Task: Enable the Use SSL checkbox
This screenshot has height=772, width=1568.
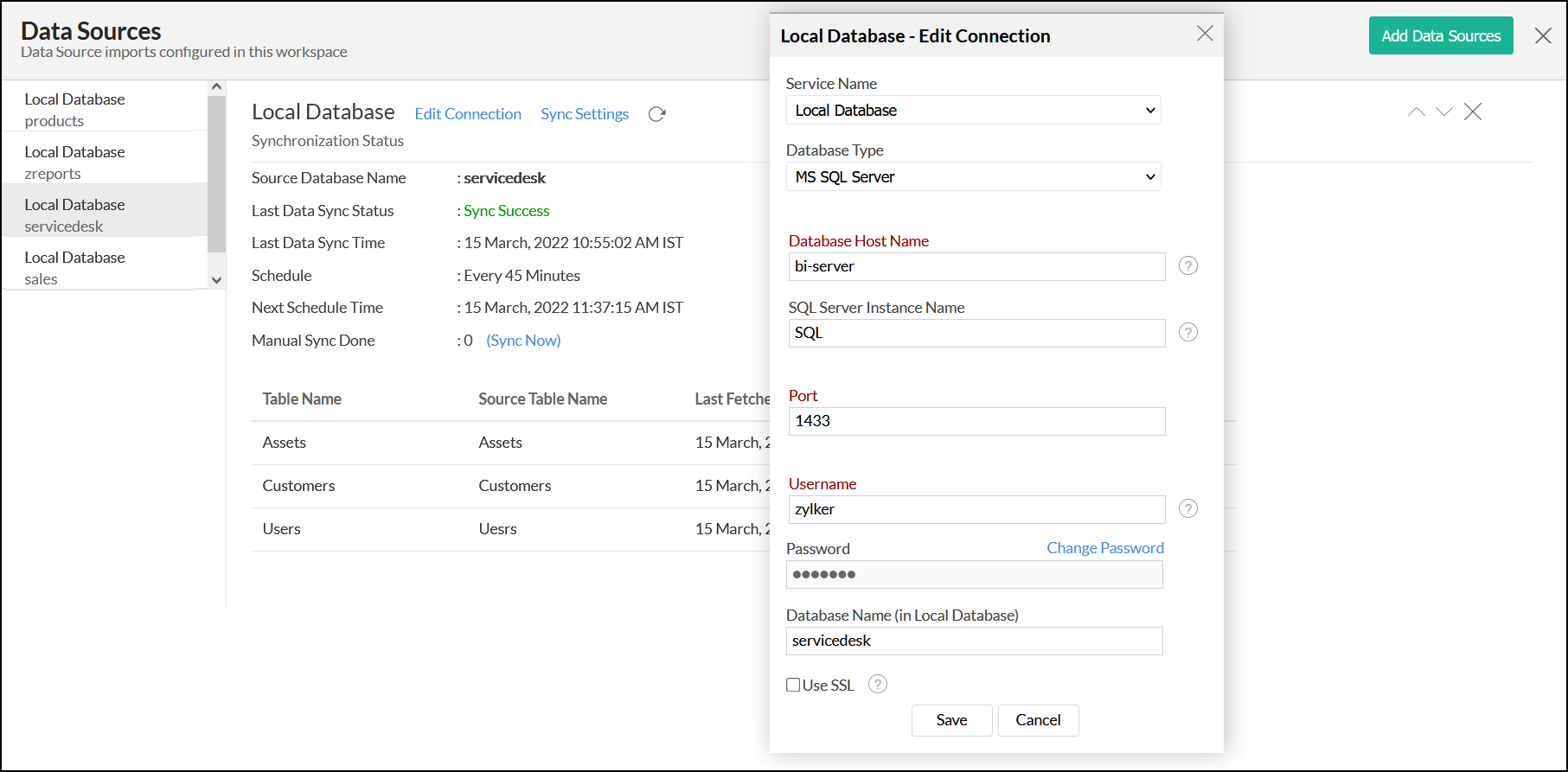Action: 793,685
